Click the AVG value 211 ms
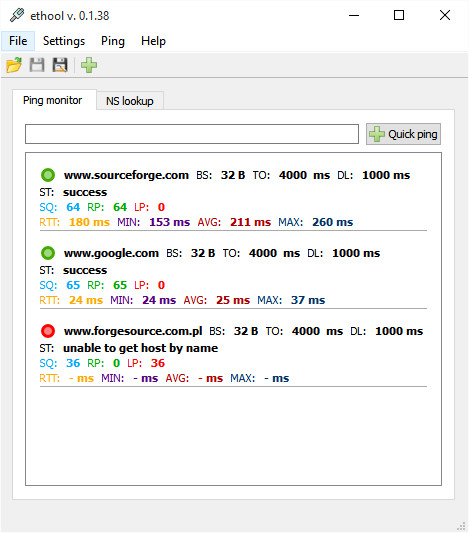 coord(250,222)
